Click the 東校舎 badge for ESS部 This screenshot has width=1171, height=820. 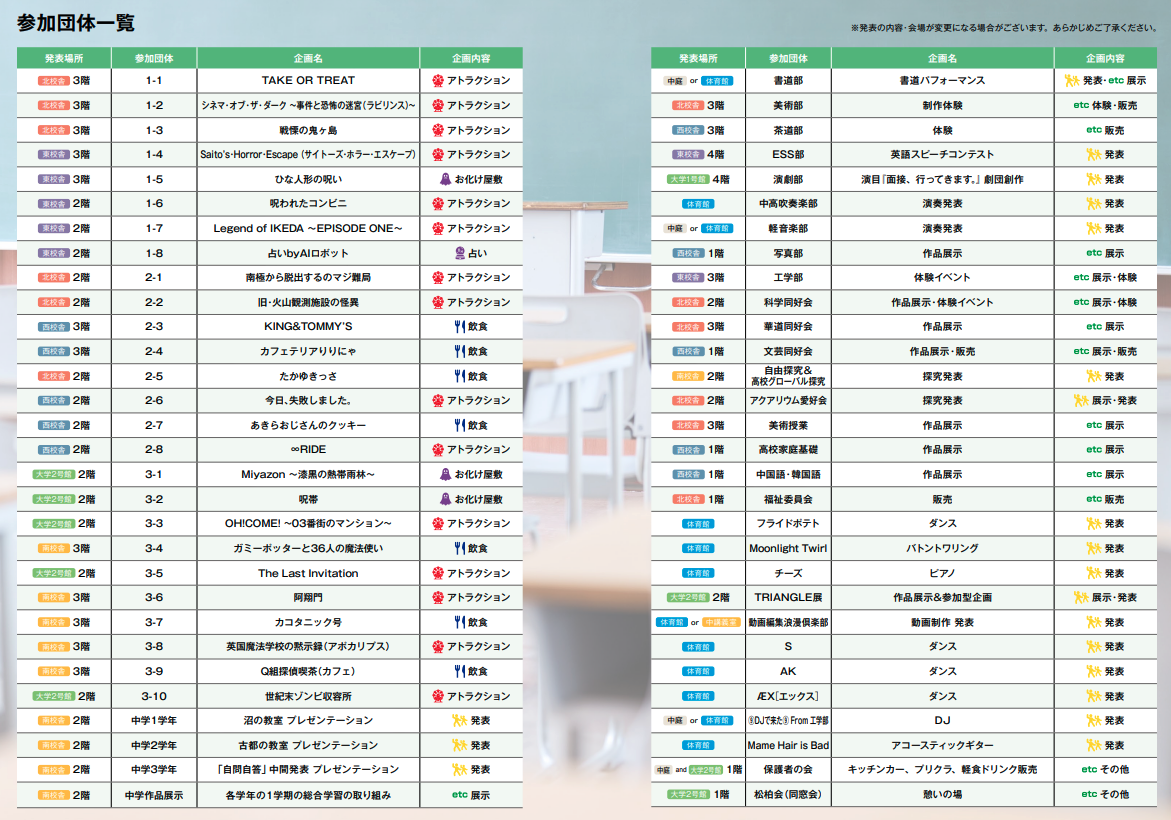tap(688, 155)
